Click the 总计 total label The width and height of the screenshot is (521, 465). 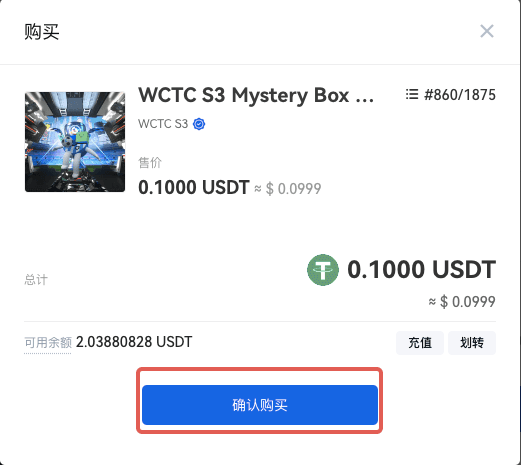click(x=36, y=279)
